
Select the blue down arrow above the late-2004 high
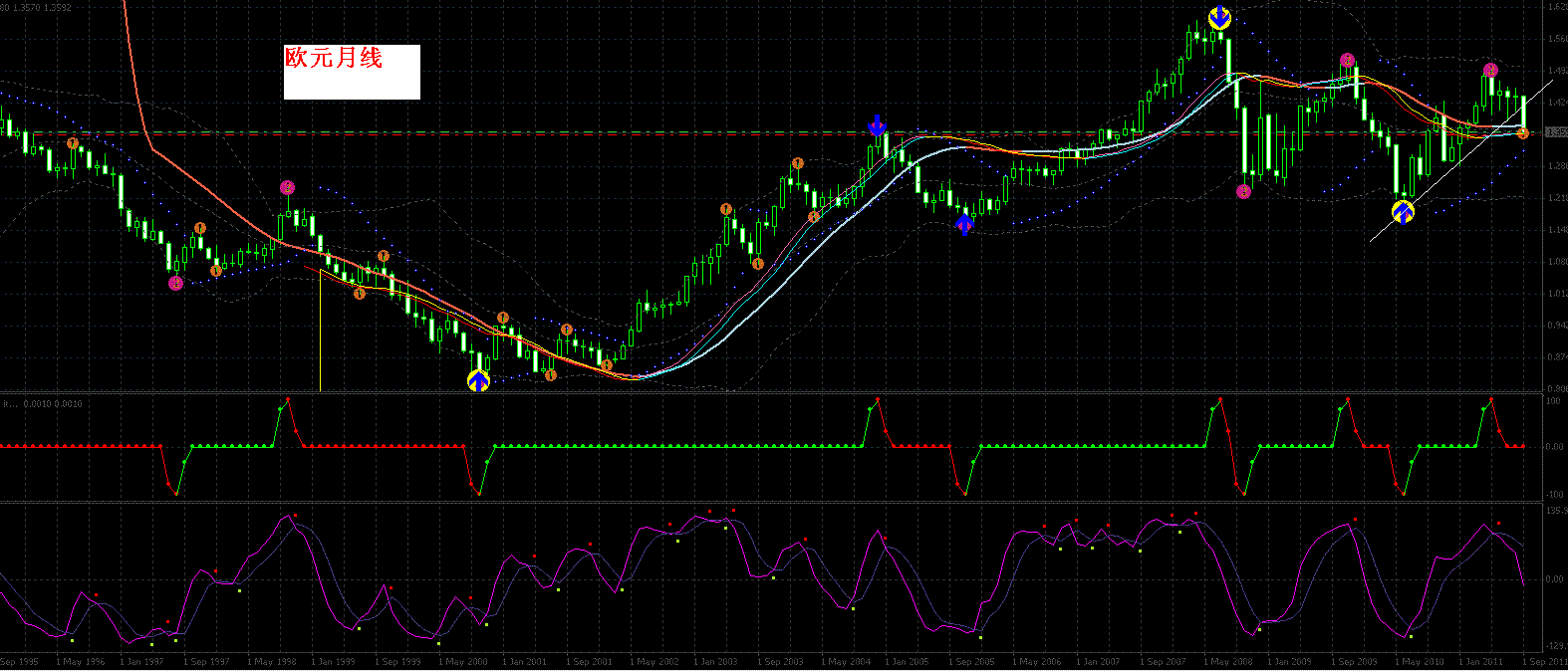pos(877,125)
